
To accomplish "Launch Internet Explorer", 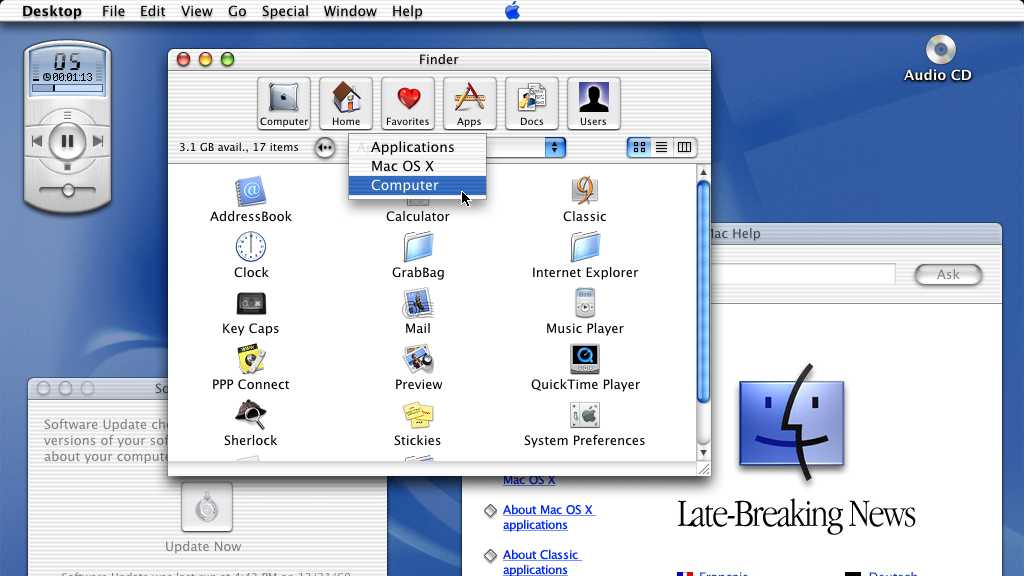I will 584,248.
